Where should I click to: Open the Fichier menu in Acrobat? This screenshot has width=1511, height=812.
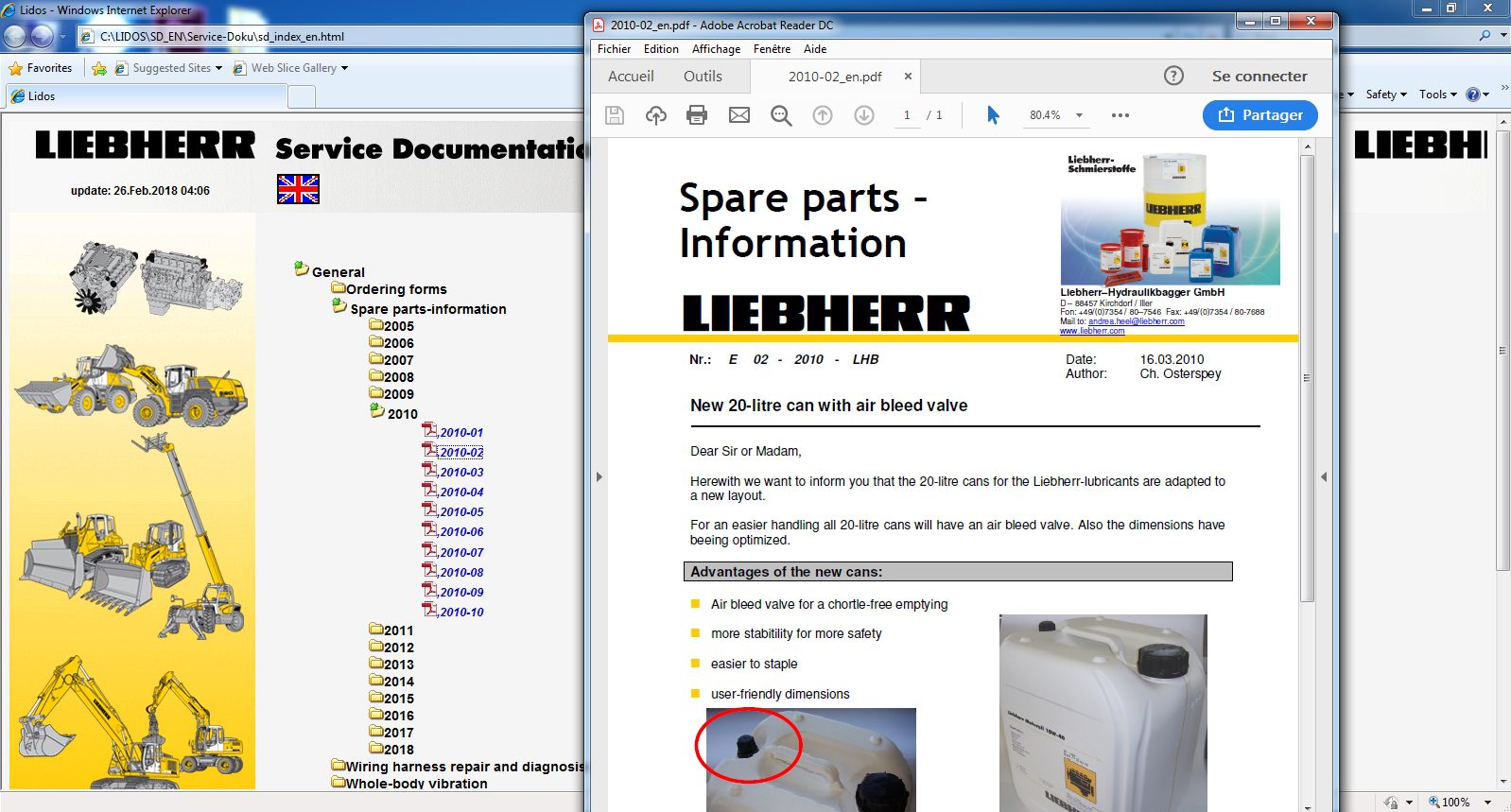[614, 49]
